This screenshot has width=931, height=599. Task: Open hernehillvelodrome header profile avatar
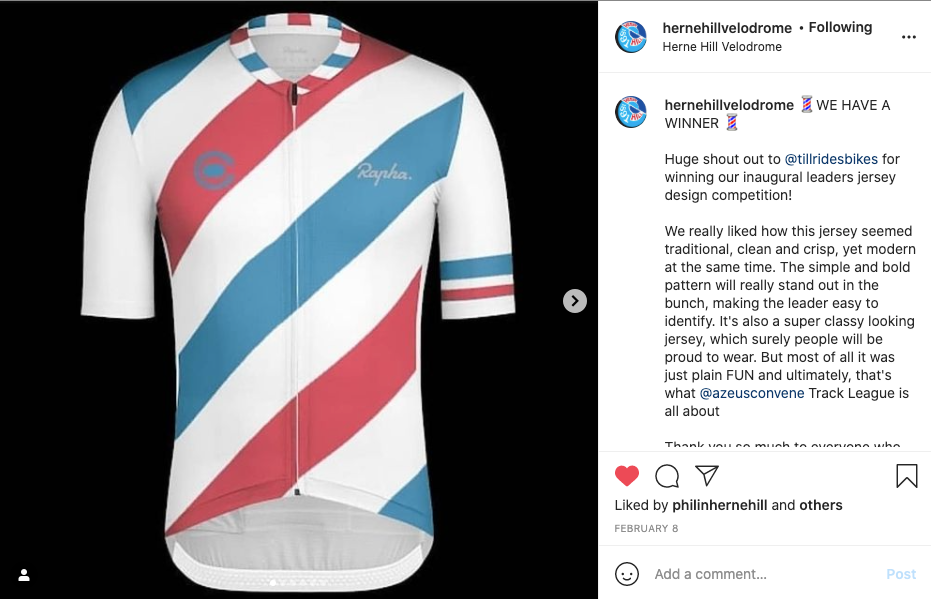[631, 37]
